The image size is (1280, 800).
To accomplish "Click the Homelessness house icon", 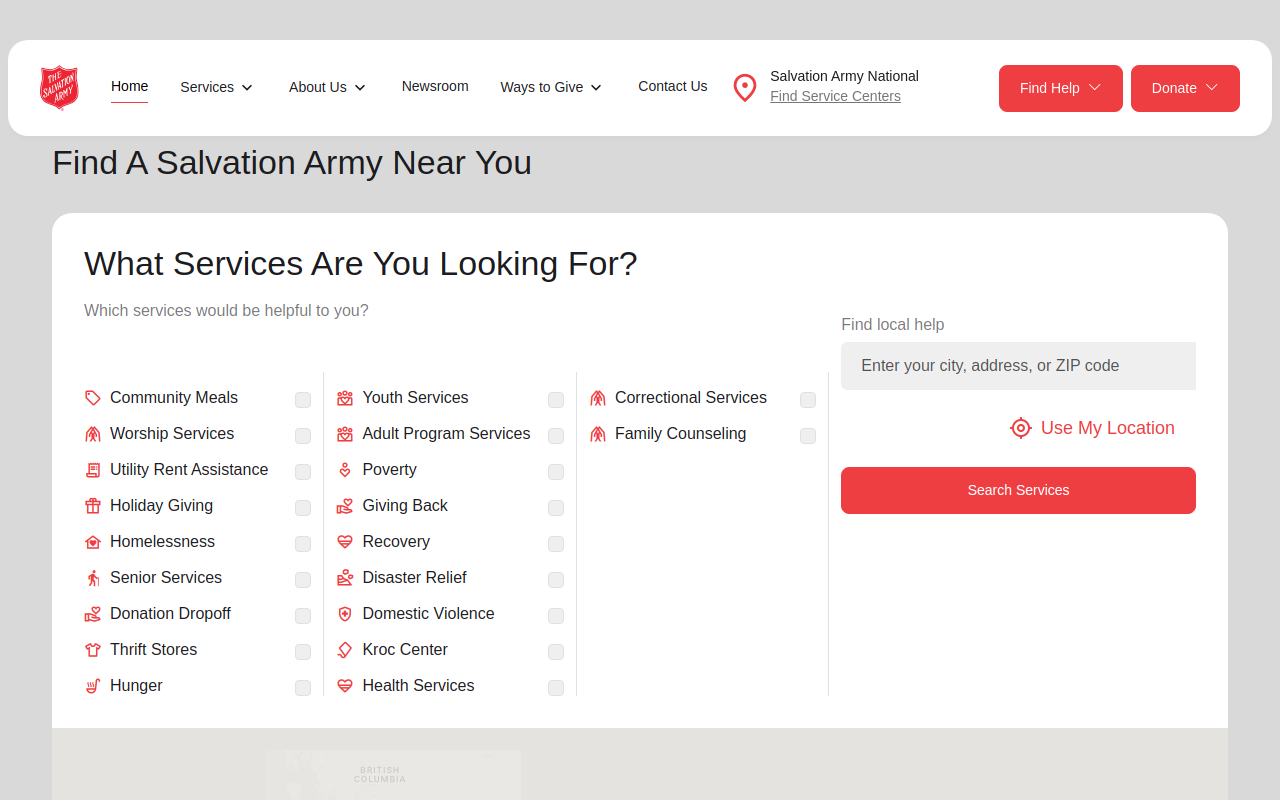I will 93,542.
